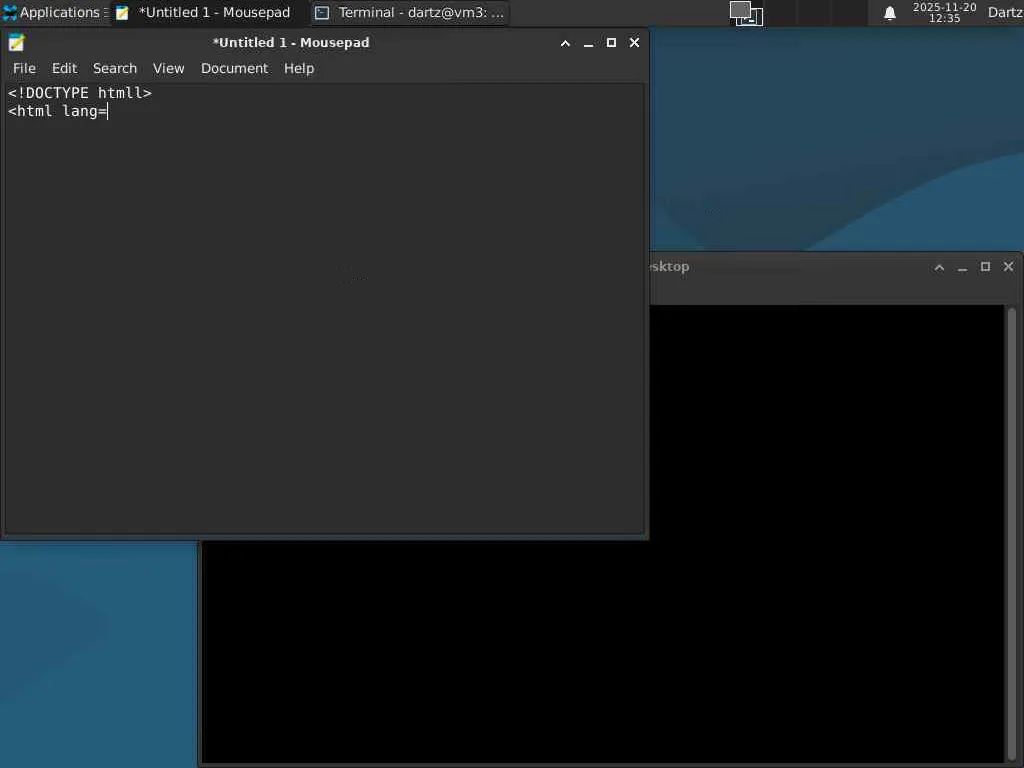
Task: Place cursor in the html lang= line
Action: (57, 111)
